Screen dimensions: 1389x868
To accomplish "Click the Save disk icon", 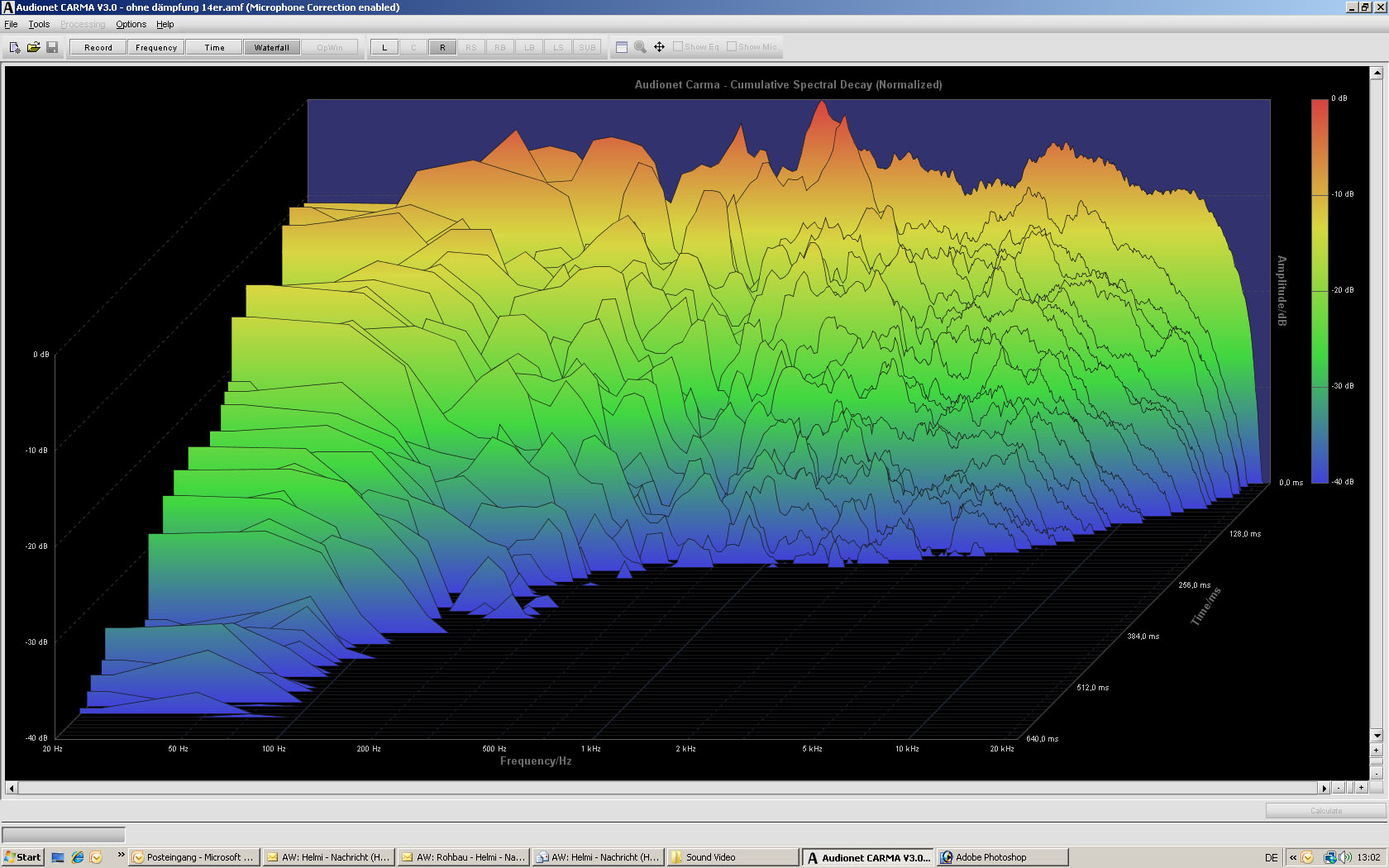I will click(51, 47).
